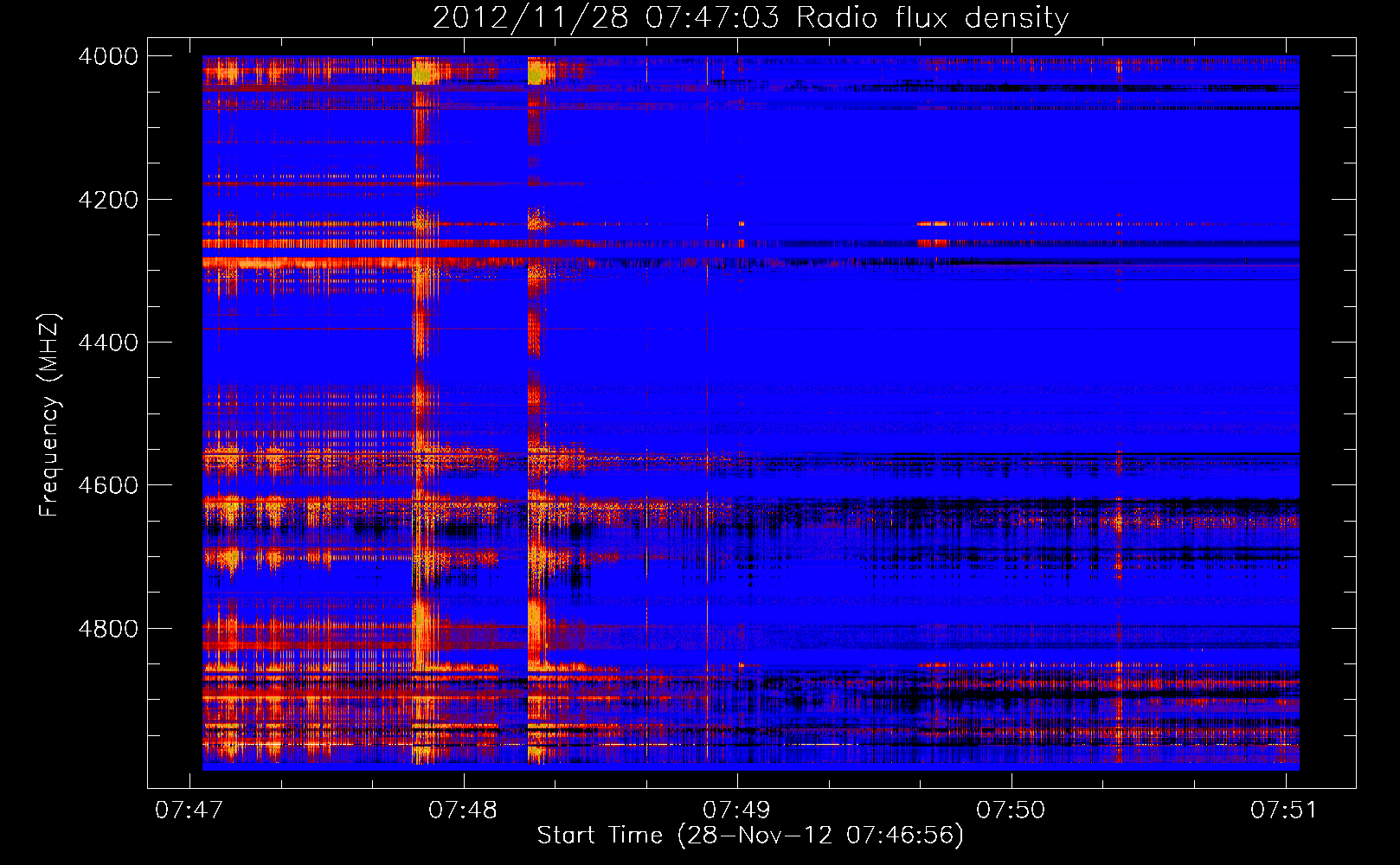Click the 07:51 time tick label

[x=1284, y=811]
